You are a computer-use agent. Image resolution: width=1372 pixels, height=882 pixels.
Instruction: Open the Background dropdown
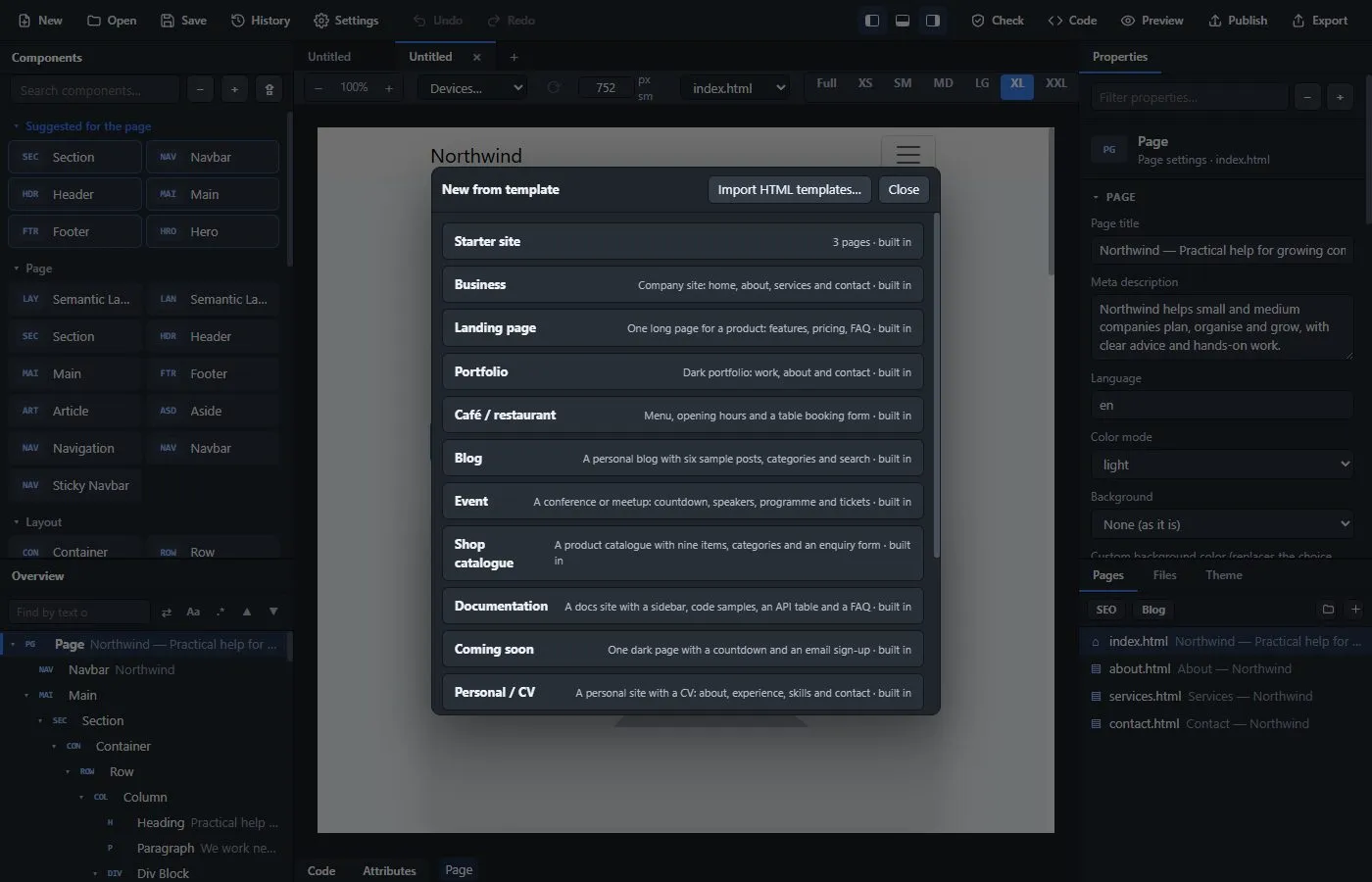(x=1222, y=524)
